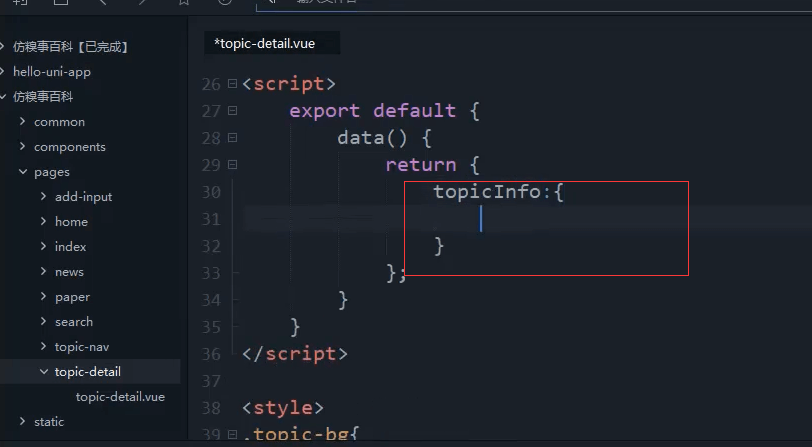Screen dimensions: 812x447
Task: Expand the static folder arrow
Action: click(22, 421)
